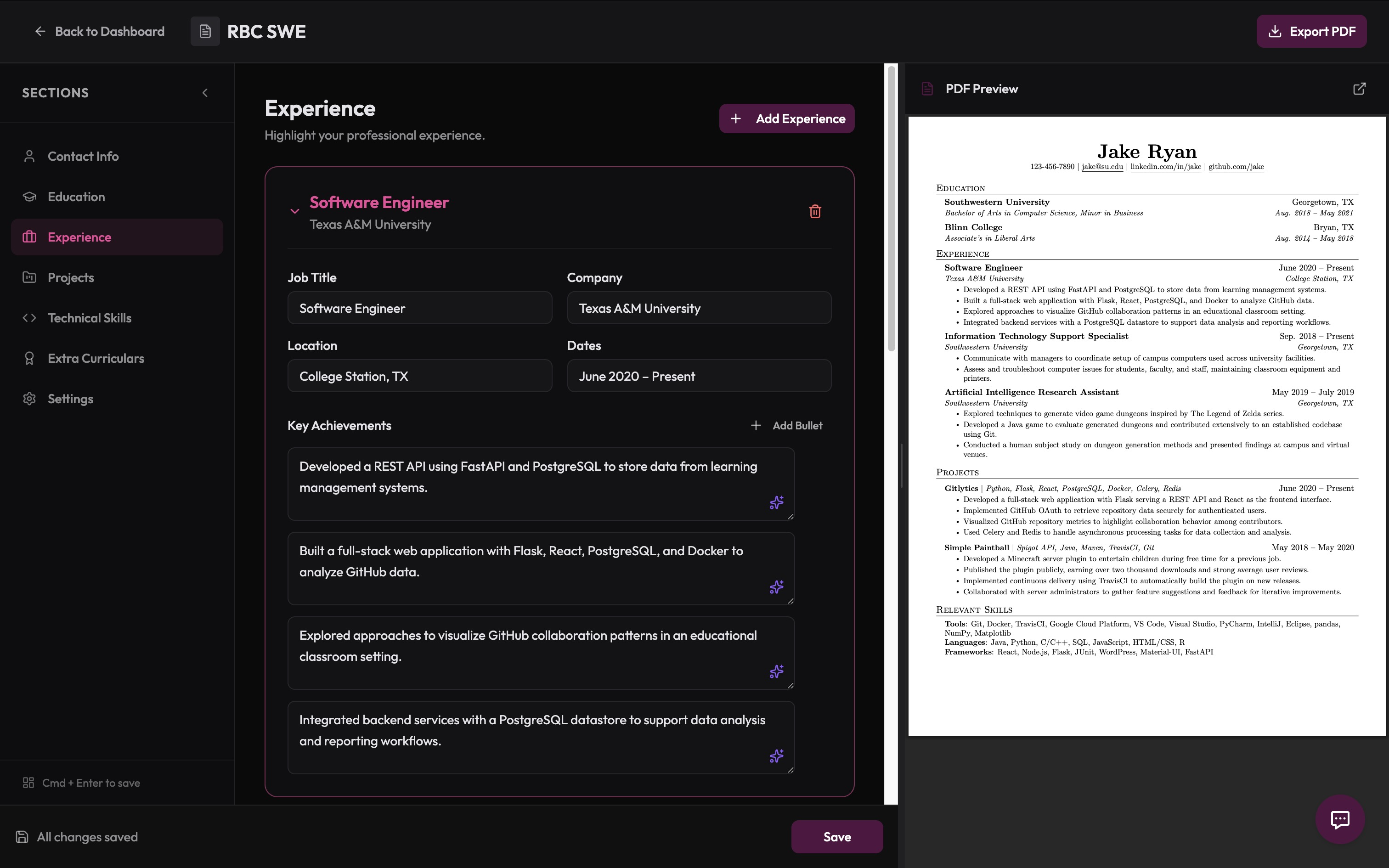Click Add Experience button
This screenshot has width=1389, height=868.
click(x=786, y=119)
